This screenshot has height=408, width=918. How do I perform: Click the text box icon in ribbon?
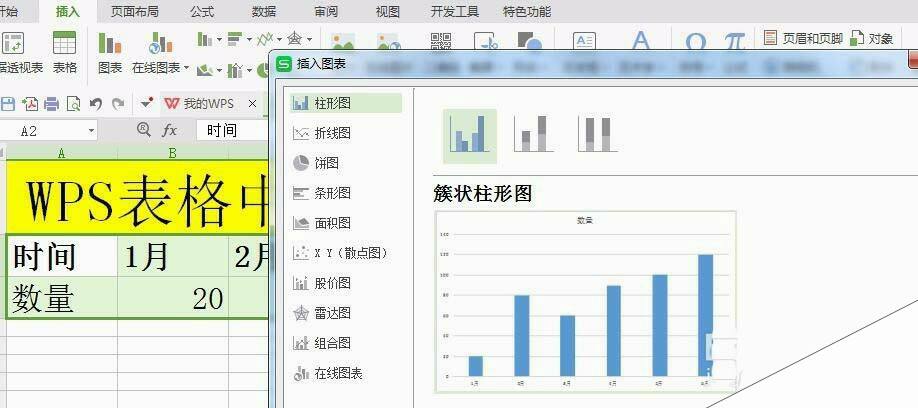(x=584, y=41)
